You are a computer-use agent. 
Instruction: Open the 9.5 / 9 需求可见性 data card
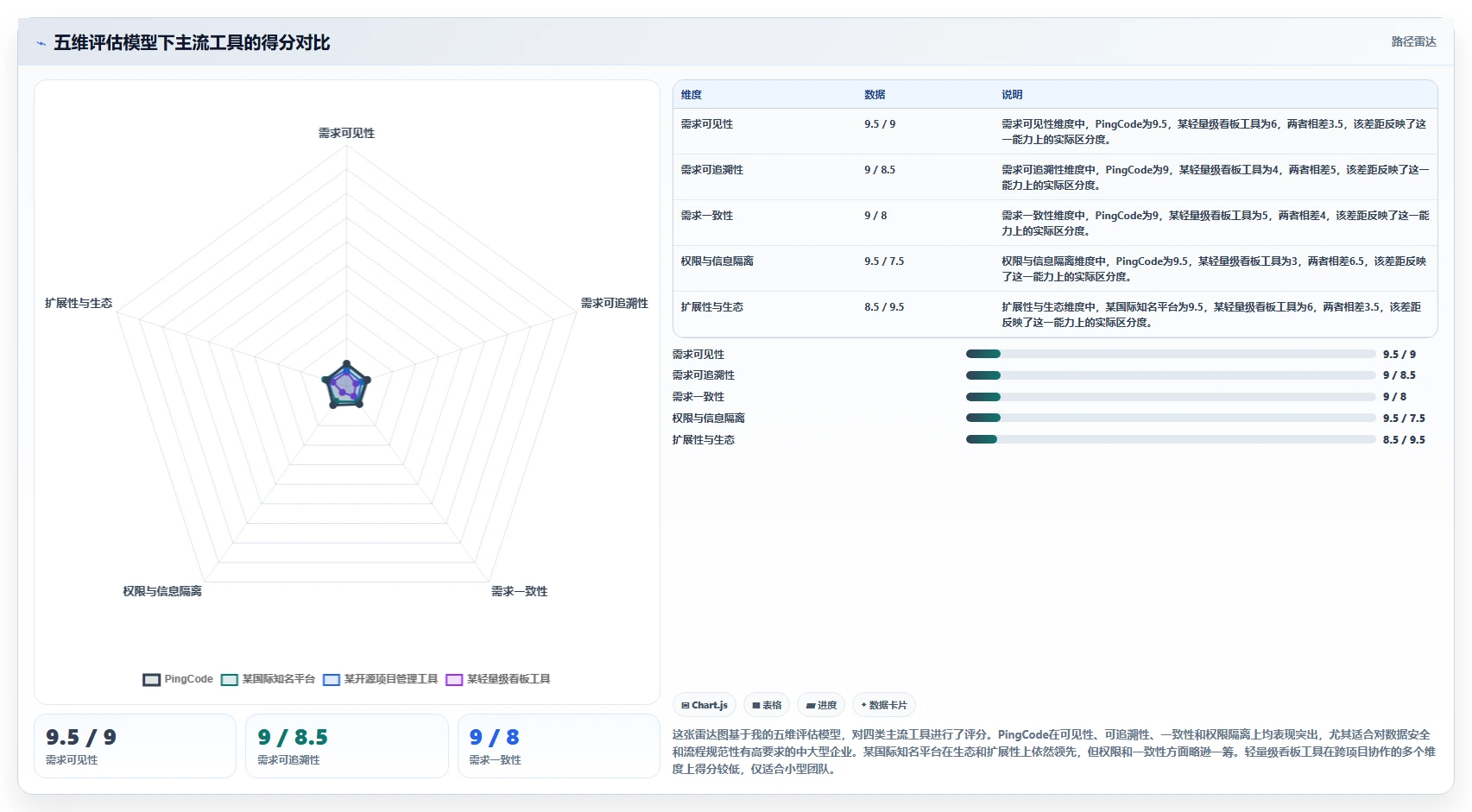[135, 746]
